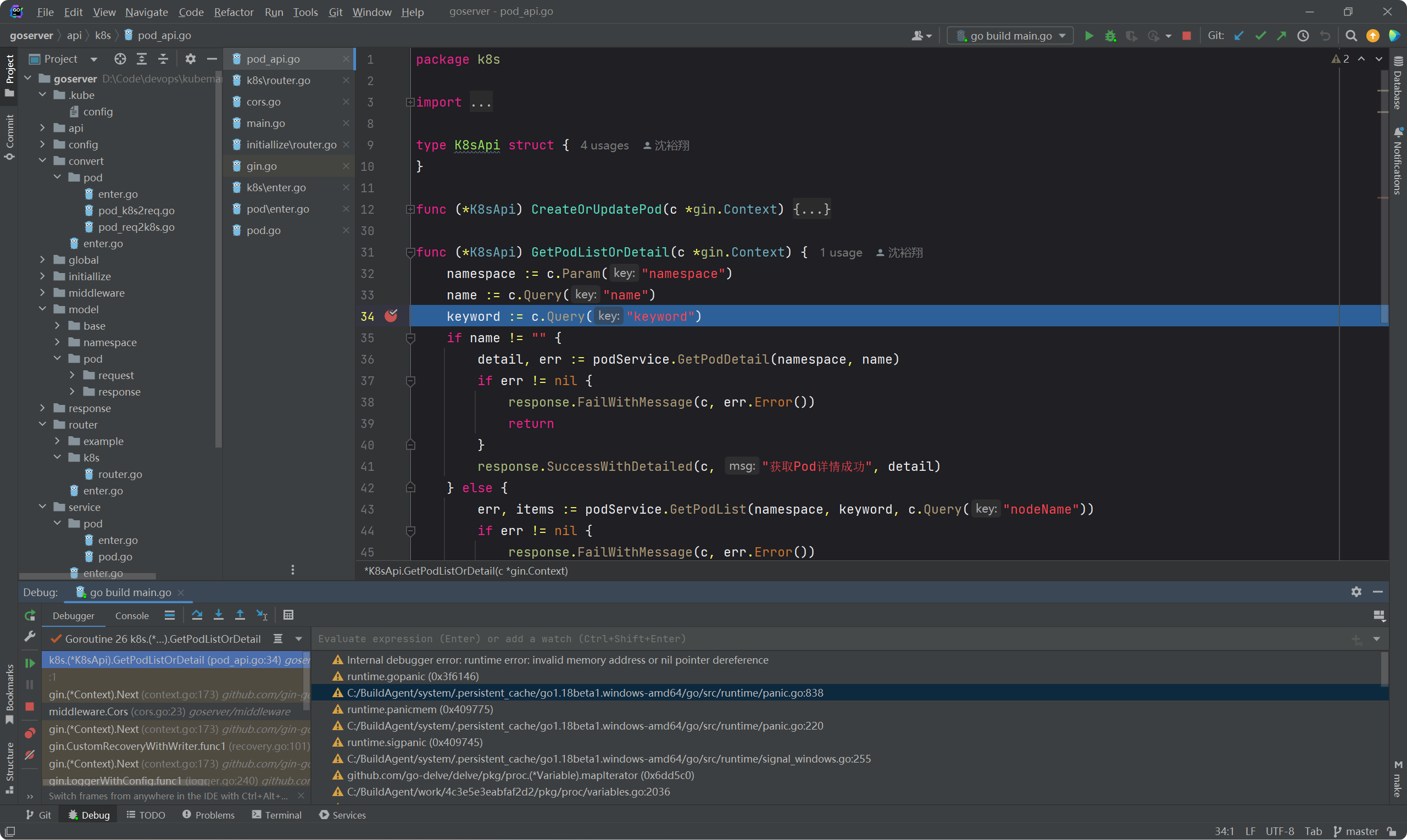Close the gin.go editor tab
1407x840 pixels.
346,166
